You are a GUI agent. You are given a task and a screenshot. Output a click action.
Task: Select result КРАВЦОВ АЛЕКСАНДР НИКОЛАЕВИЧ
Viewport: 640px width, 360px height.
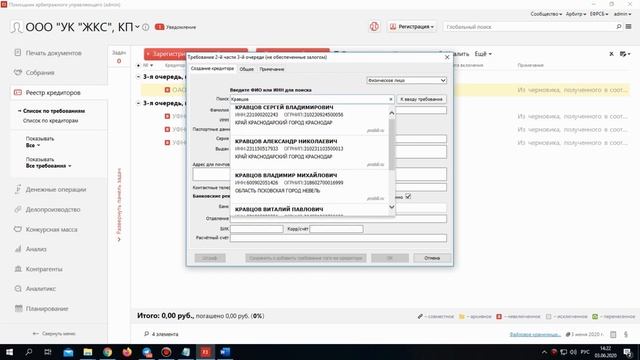coord(309,153)
